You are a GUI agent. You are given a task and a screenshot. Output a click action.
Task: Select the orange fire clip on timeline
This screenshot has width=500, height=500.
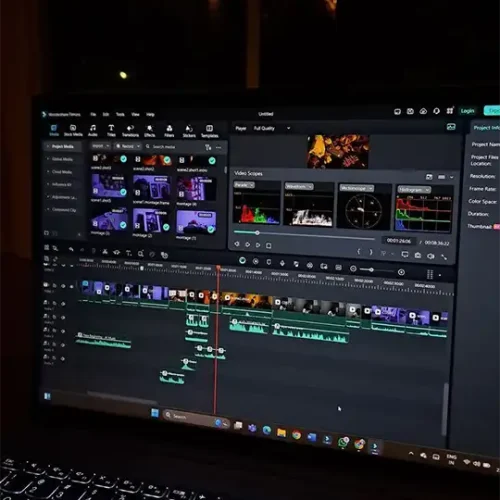click(247, 301)
